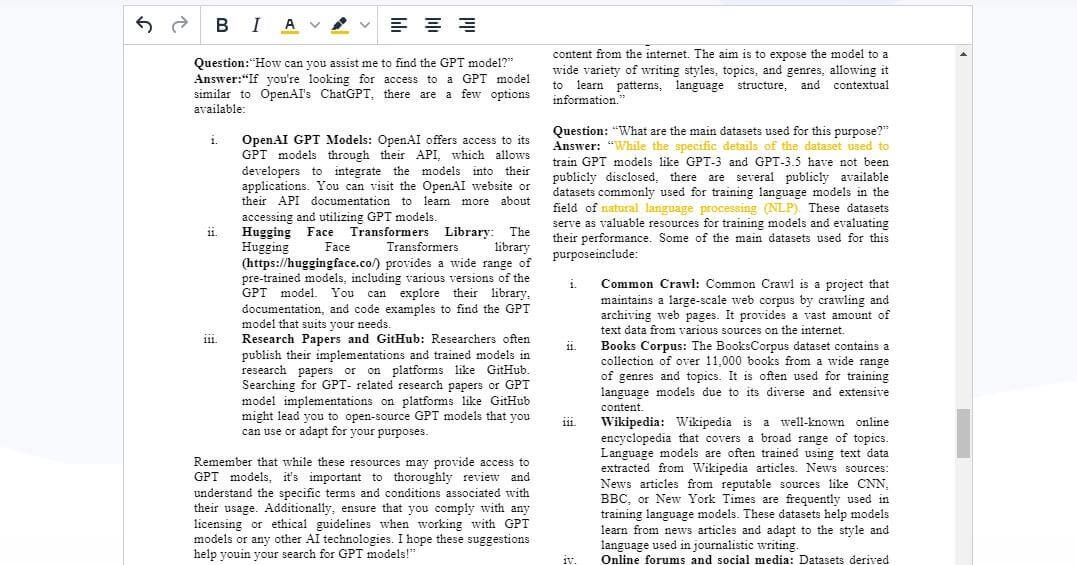This screenshot has width=1077, height=565.
Task: Apply the highlighter marker tool
Action: pos(340,25)
